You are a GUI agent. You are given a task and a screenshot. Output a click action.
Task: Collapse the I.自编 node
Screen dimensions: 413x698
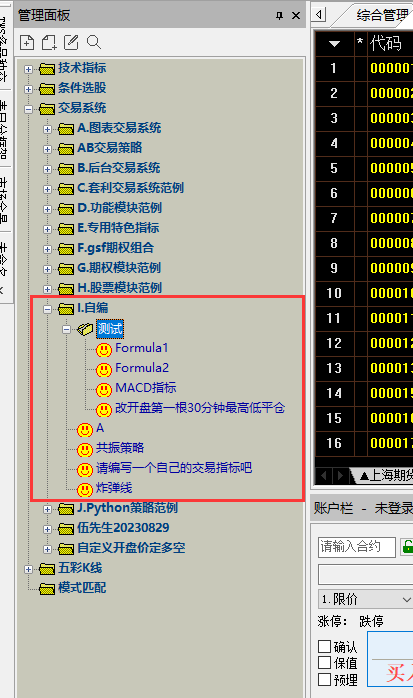click(48, 309)
